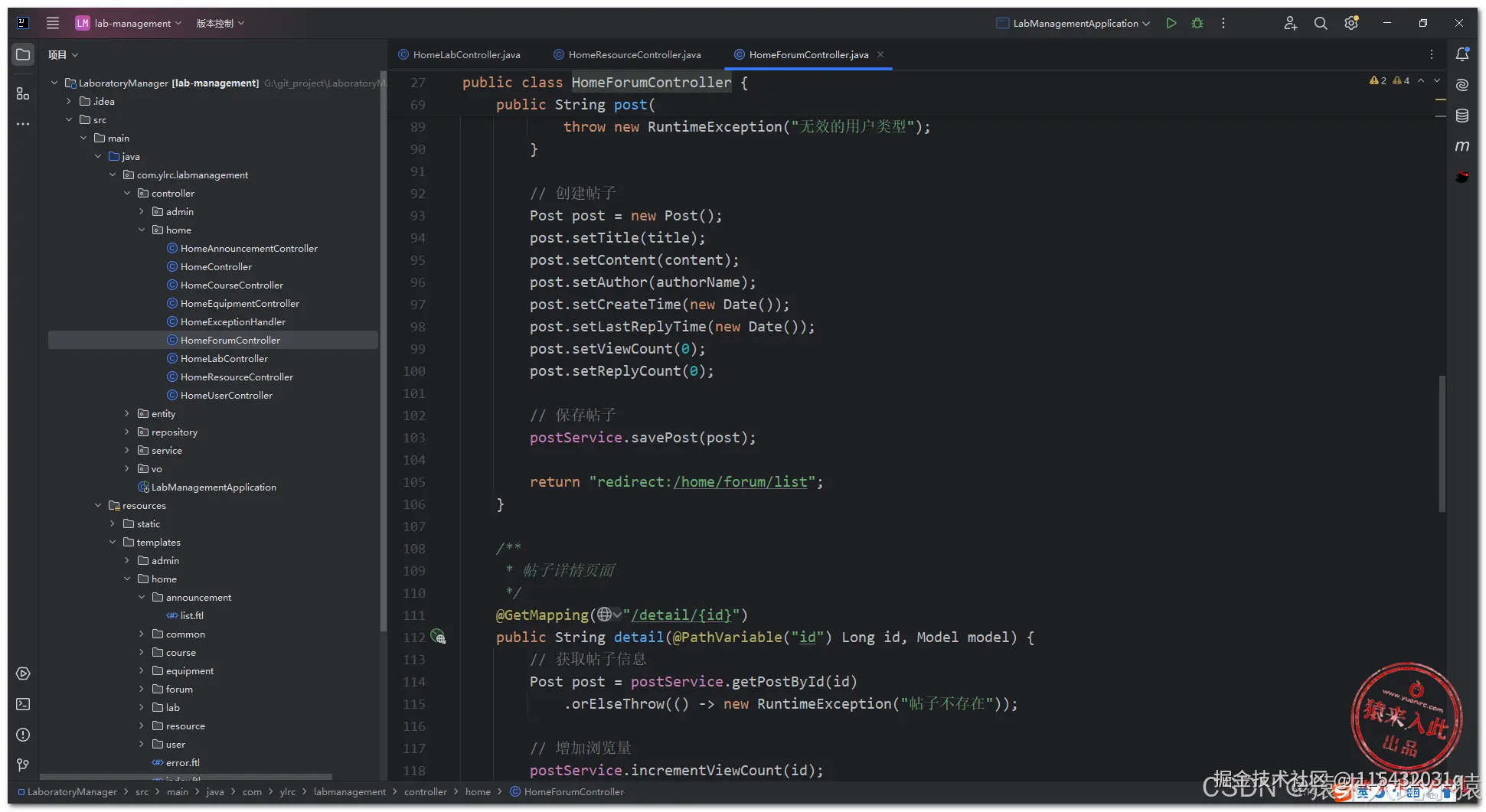Expand the static resources folder
The width and height of the screenshot is (1486, 812).
point(113,523)
